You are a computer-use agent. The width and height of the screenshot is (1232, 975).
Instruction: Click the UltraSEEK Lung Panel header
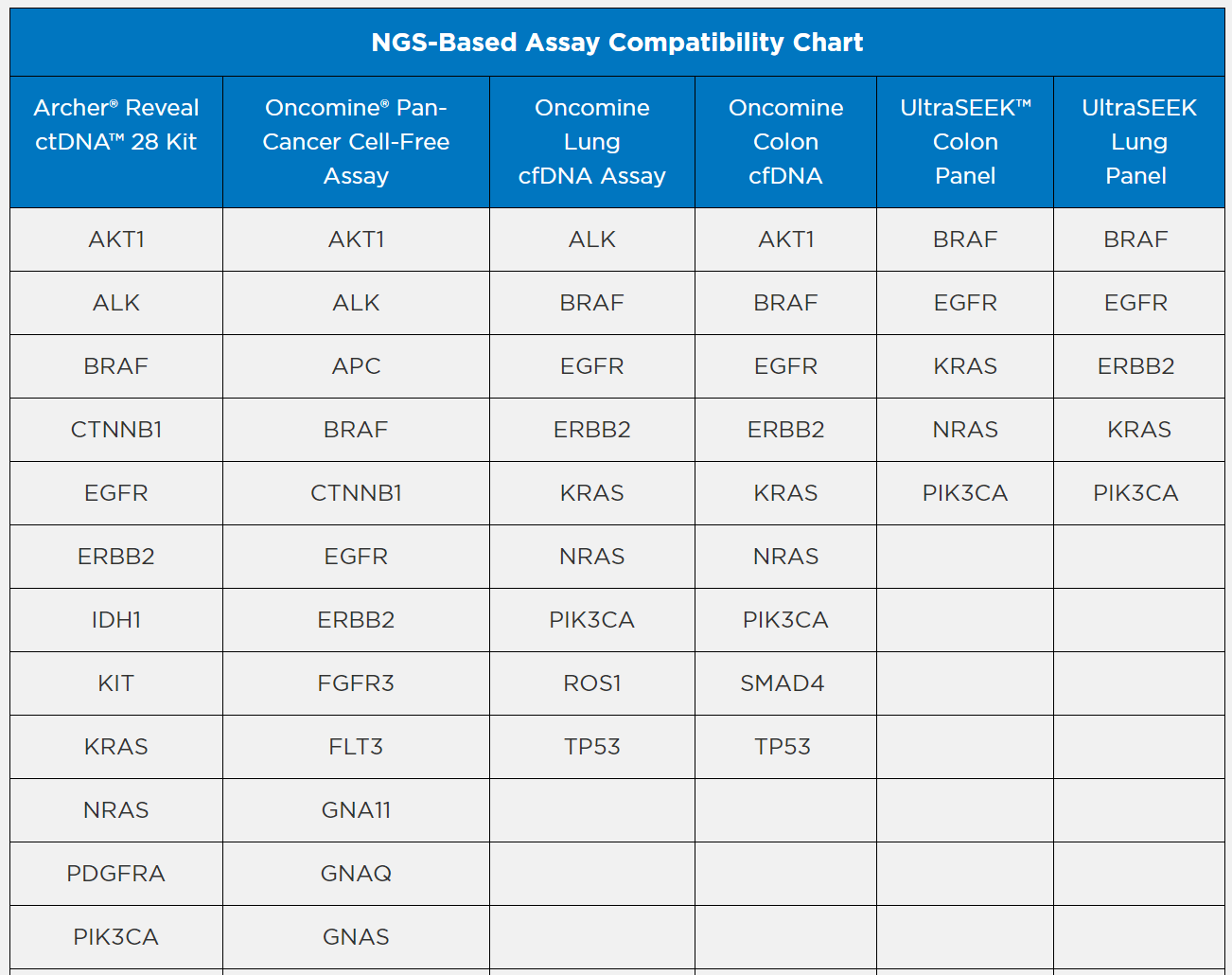click(1138, 142)
